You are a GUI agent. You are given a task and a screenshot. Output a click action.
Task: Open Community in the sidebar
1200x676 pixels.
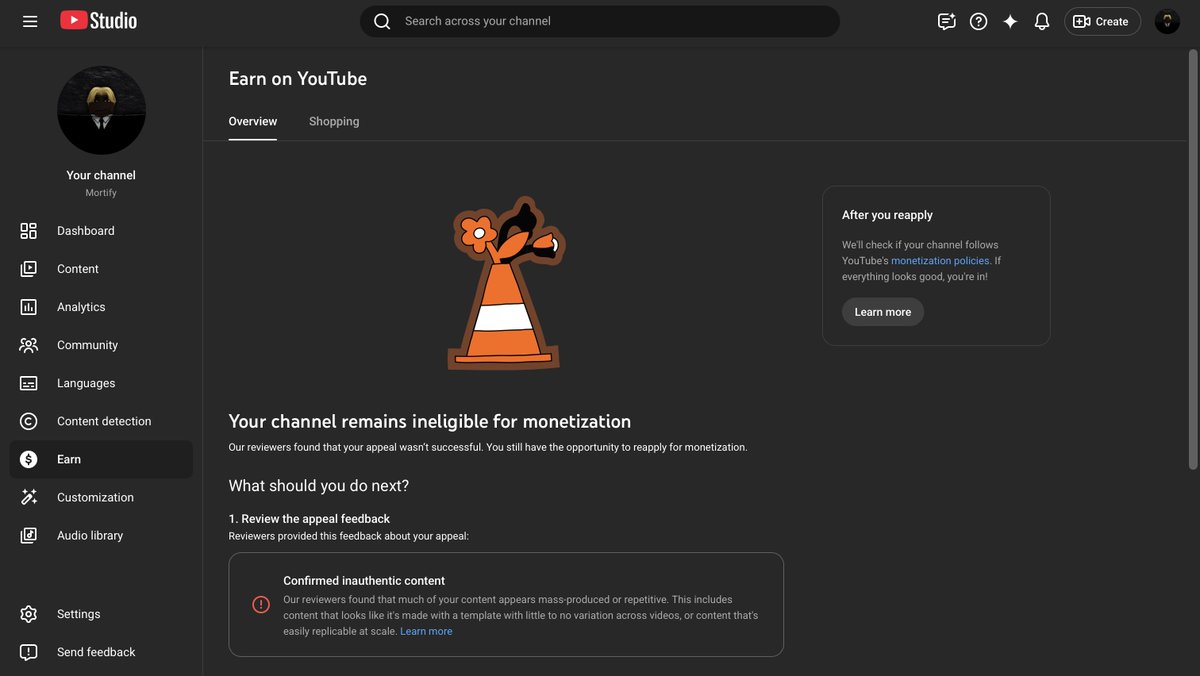tap(101, 345)
